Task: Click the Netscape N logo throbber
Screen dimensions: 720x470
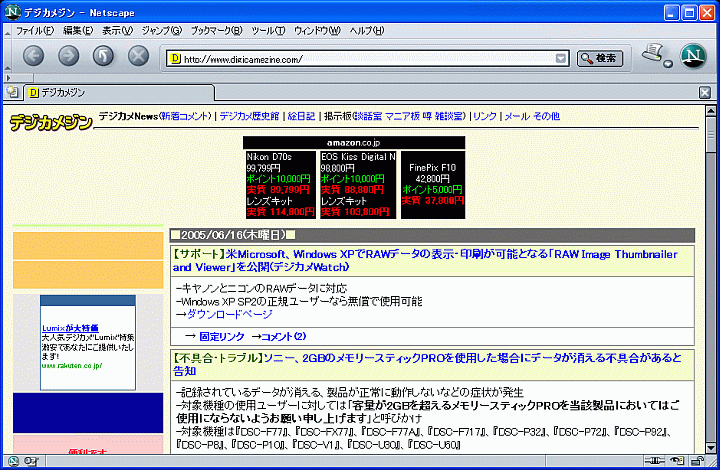Action: coord(693,56)
